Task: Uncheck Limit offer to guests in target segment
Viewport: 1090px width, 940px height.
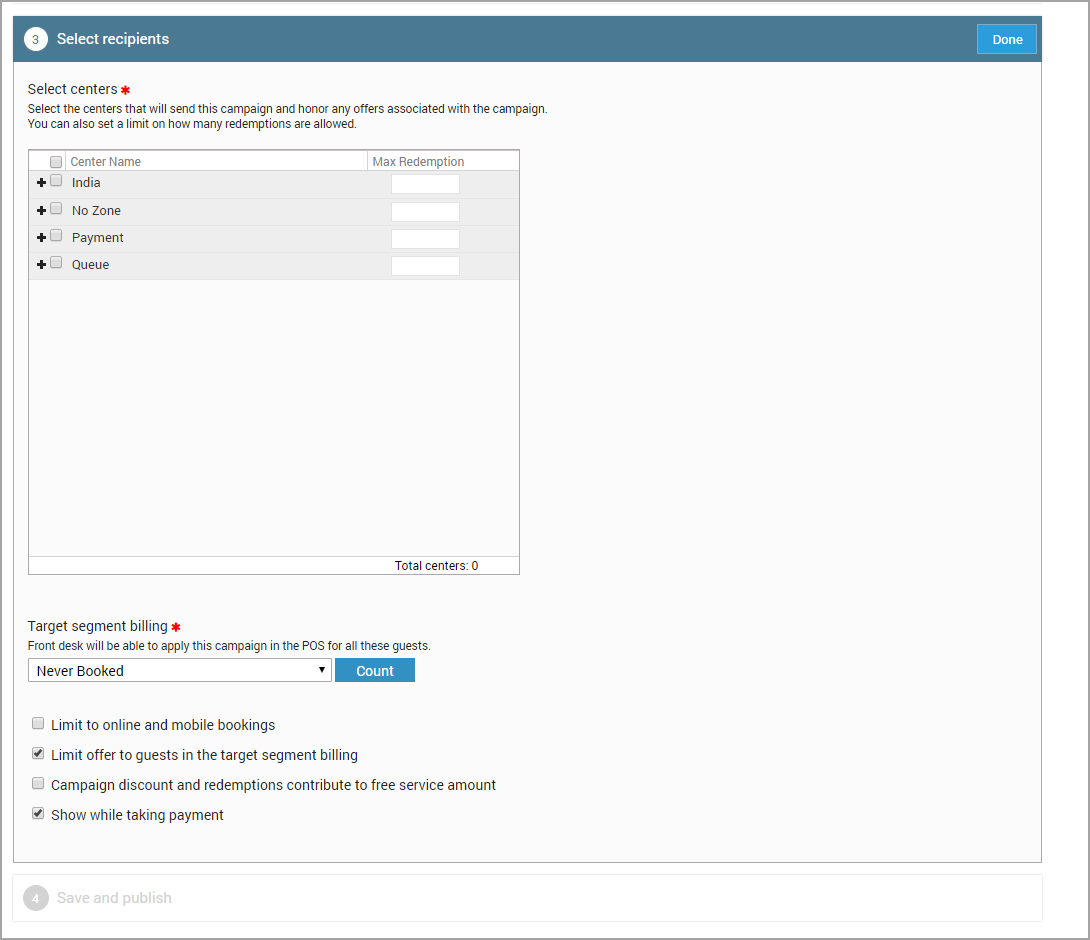Action: click(38, 754)
